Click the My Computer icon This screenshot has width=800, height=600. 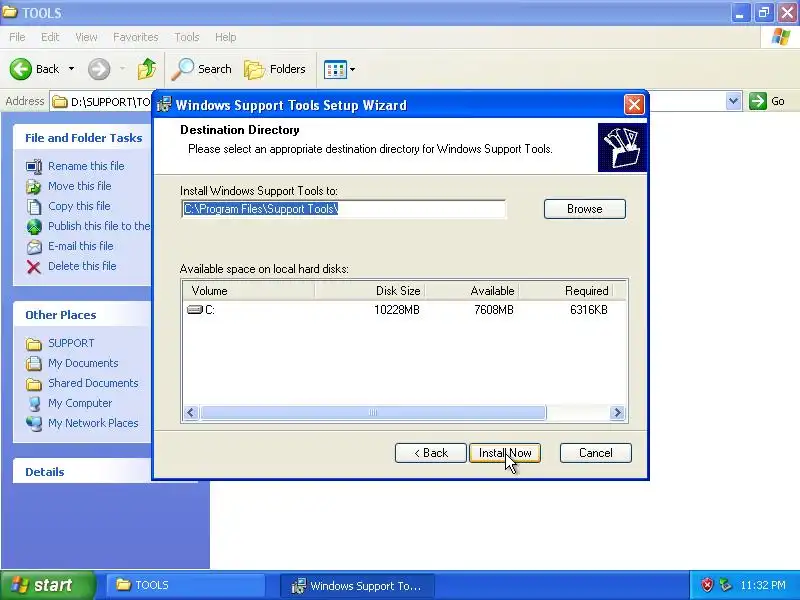pos(34,404)
